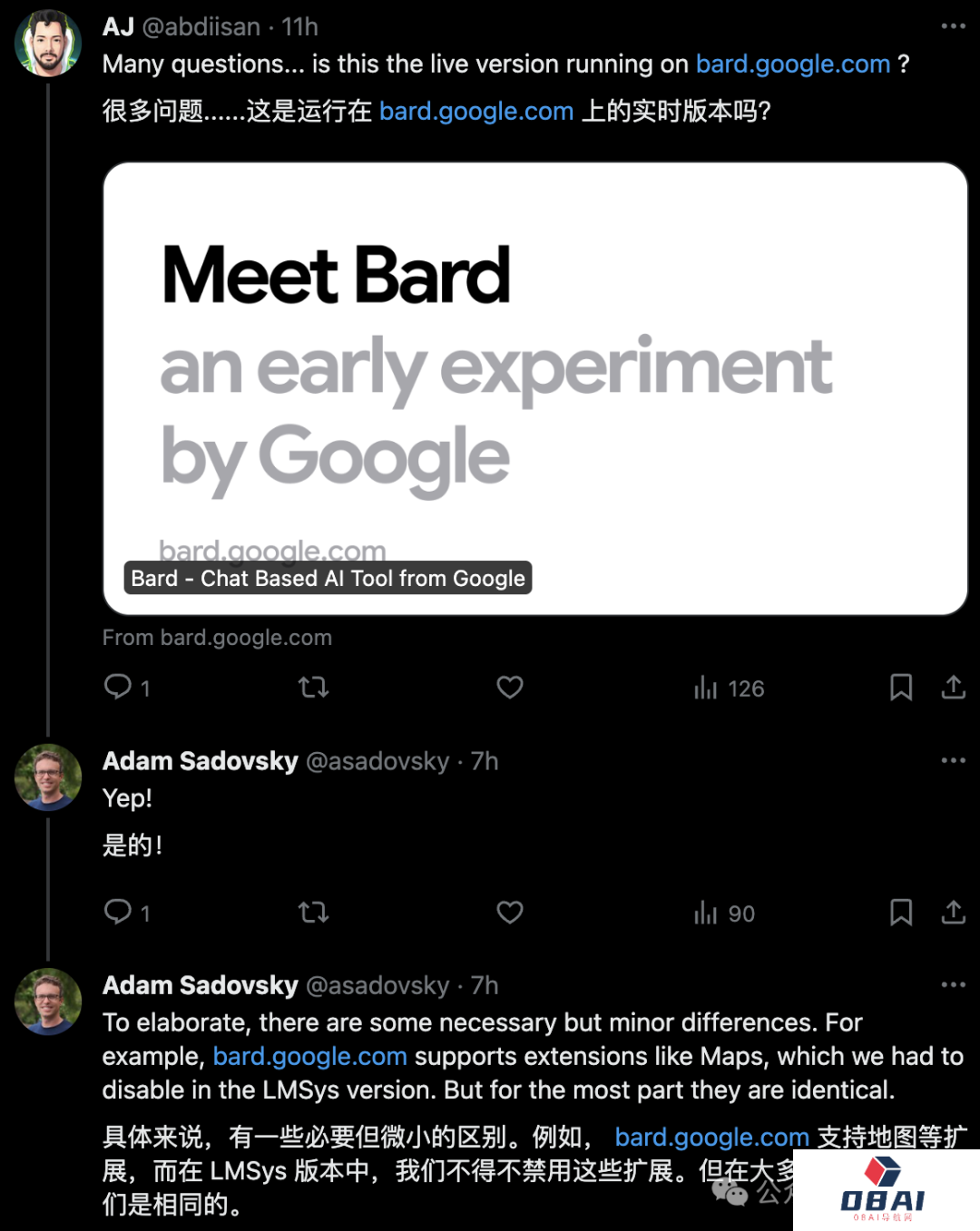
Task: Bookmark AJ's tweet
Action: pos(900,688)
